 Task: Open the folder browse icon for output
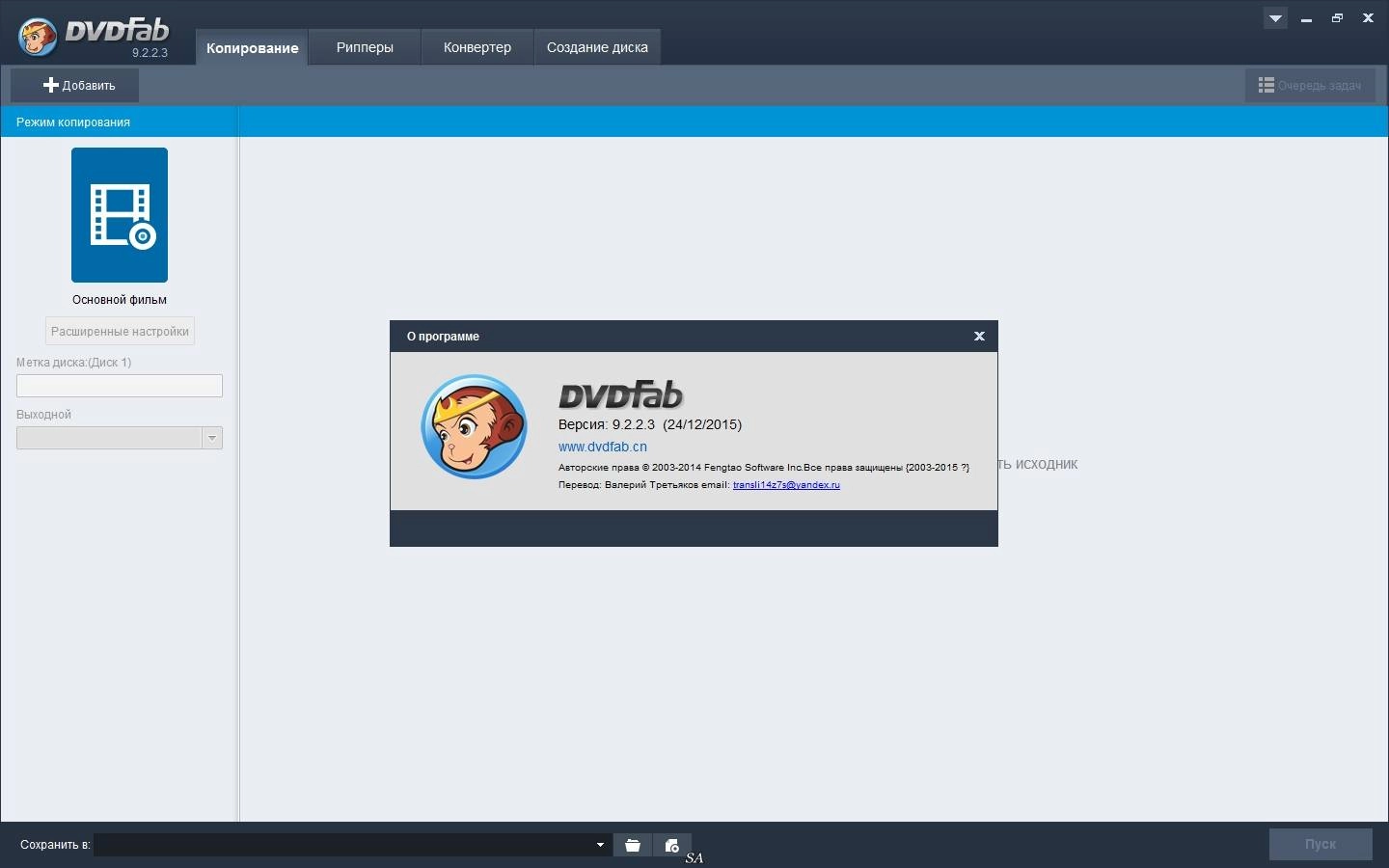(x=633, y=845)
